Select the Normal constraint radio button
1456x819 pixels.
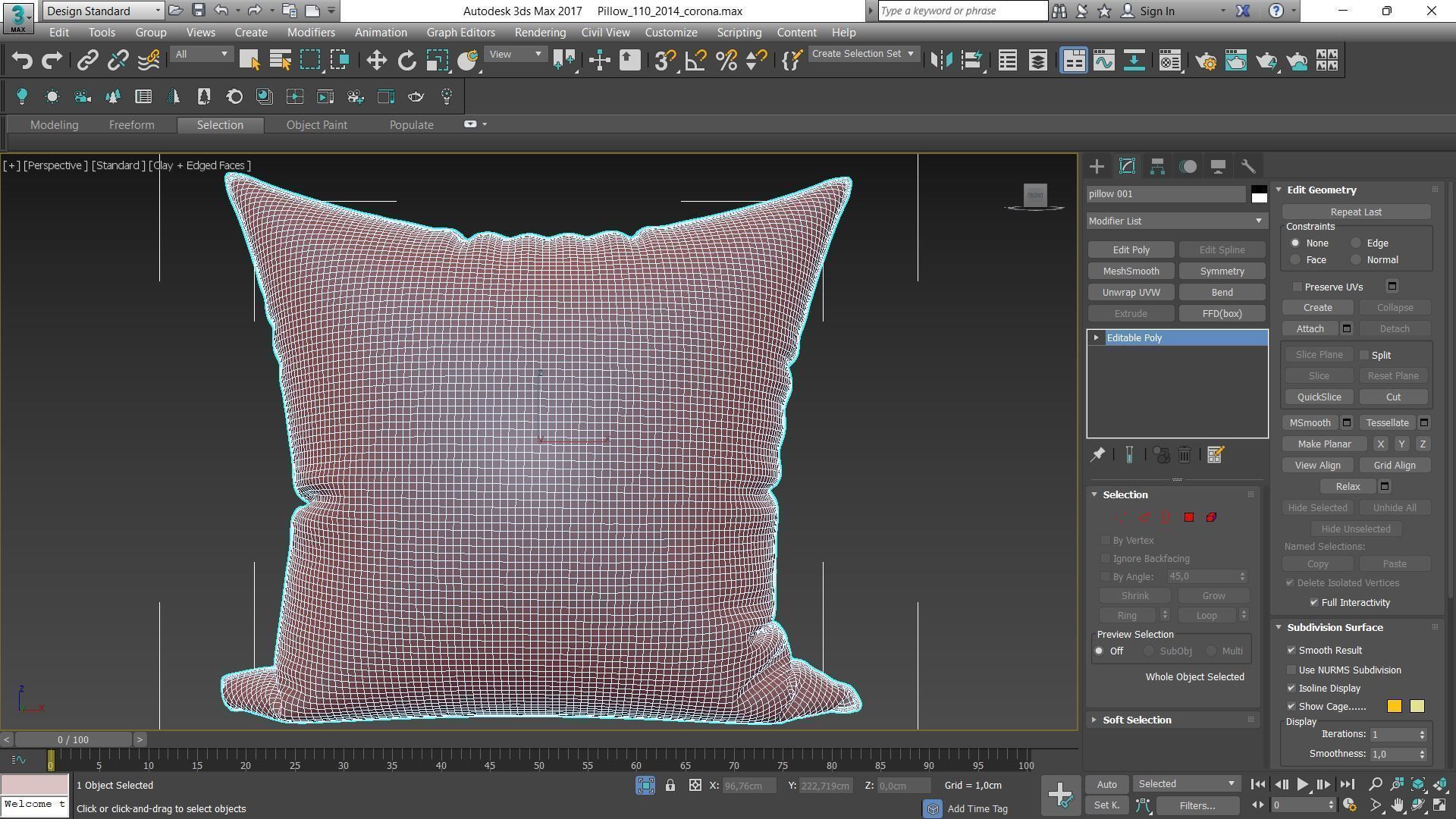1356,260
